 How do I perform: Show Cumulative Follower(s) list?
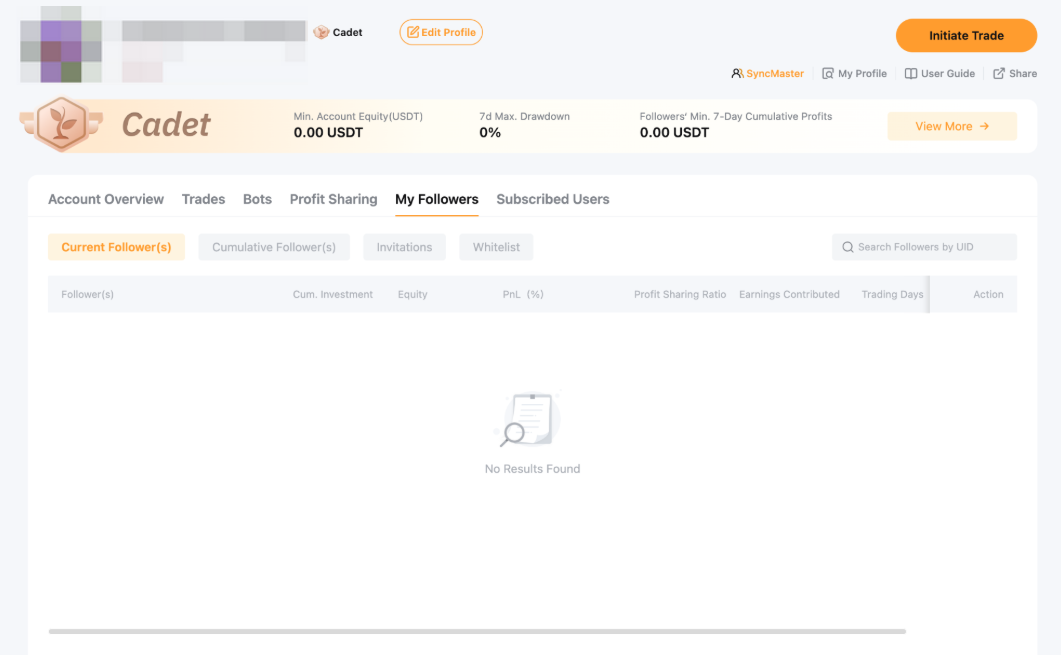tap(274, 247)
